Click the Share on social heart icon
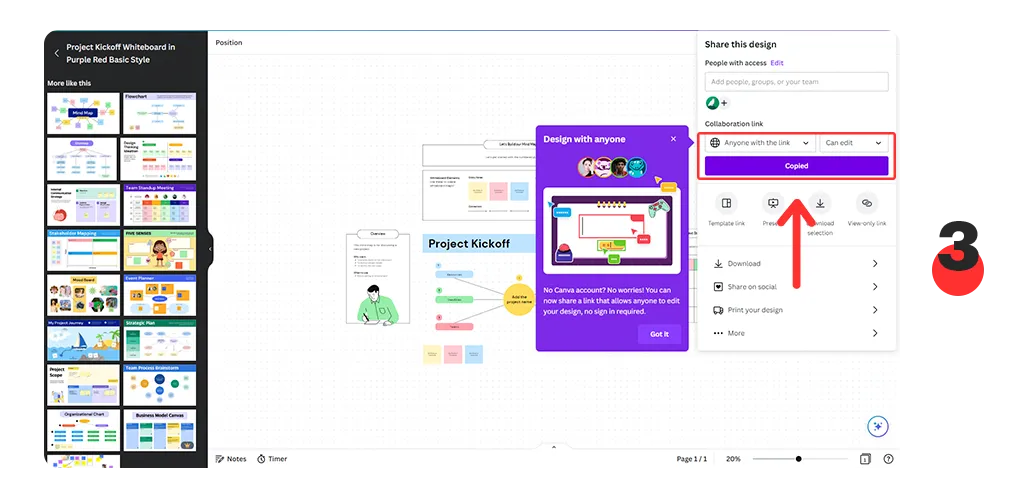 (x=718, y=287)
